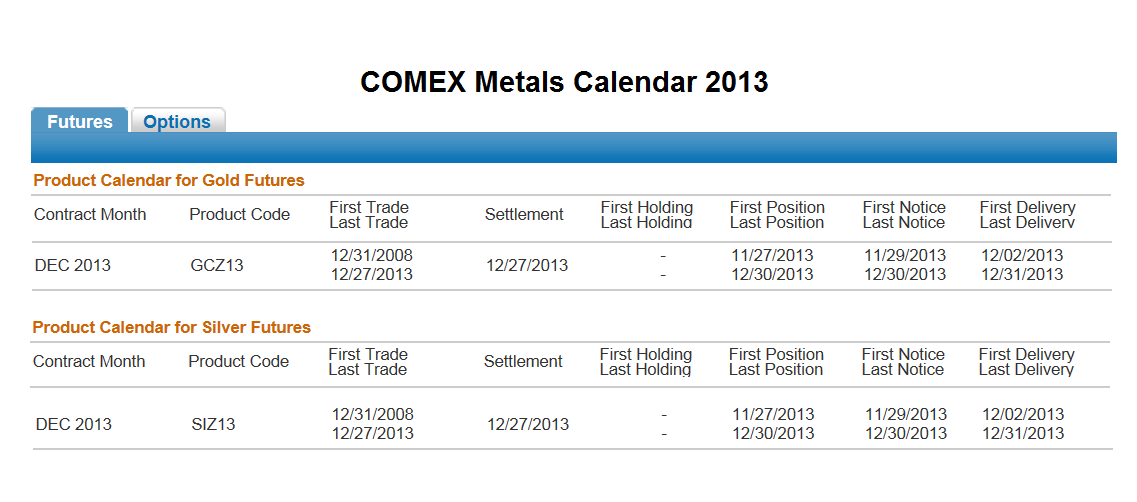Switch to the Futures tab
1137x502 pixels.
coord(80,121)
